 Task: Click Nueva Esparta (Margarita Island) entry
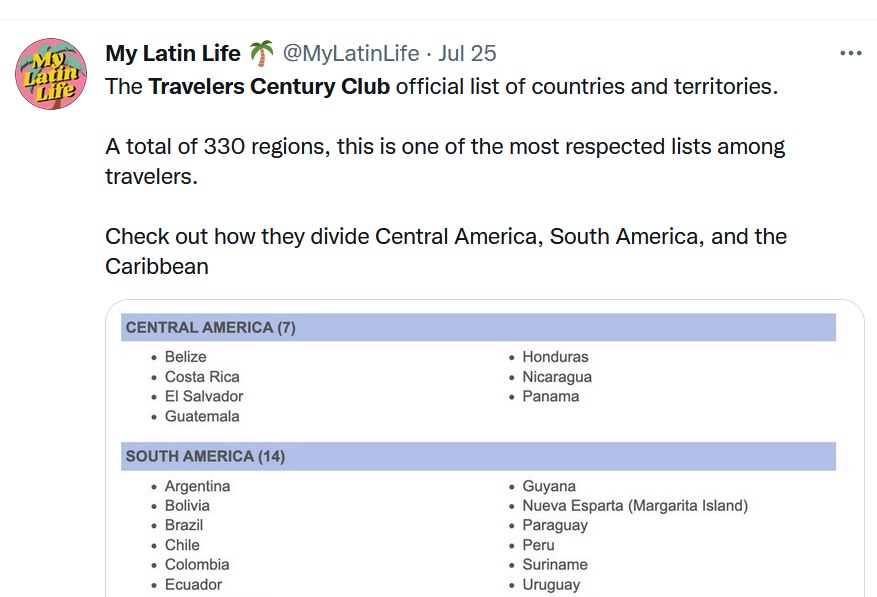tap(634, 506)
